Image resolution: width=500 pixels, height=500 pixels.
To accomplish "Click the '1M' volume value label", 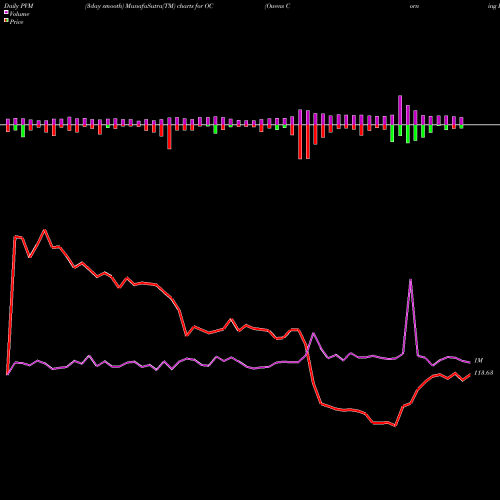I will pyautogui.click(x=478, y=360).
